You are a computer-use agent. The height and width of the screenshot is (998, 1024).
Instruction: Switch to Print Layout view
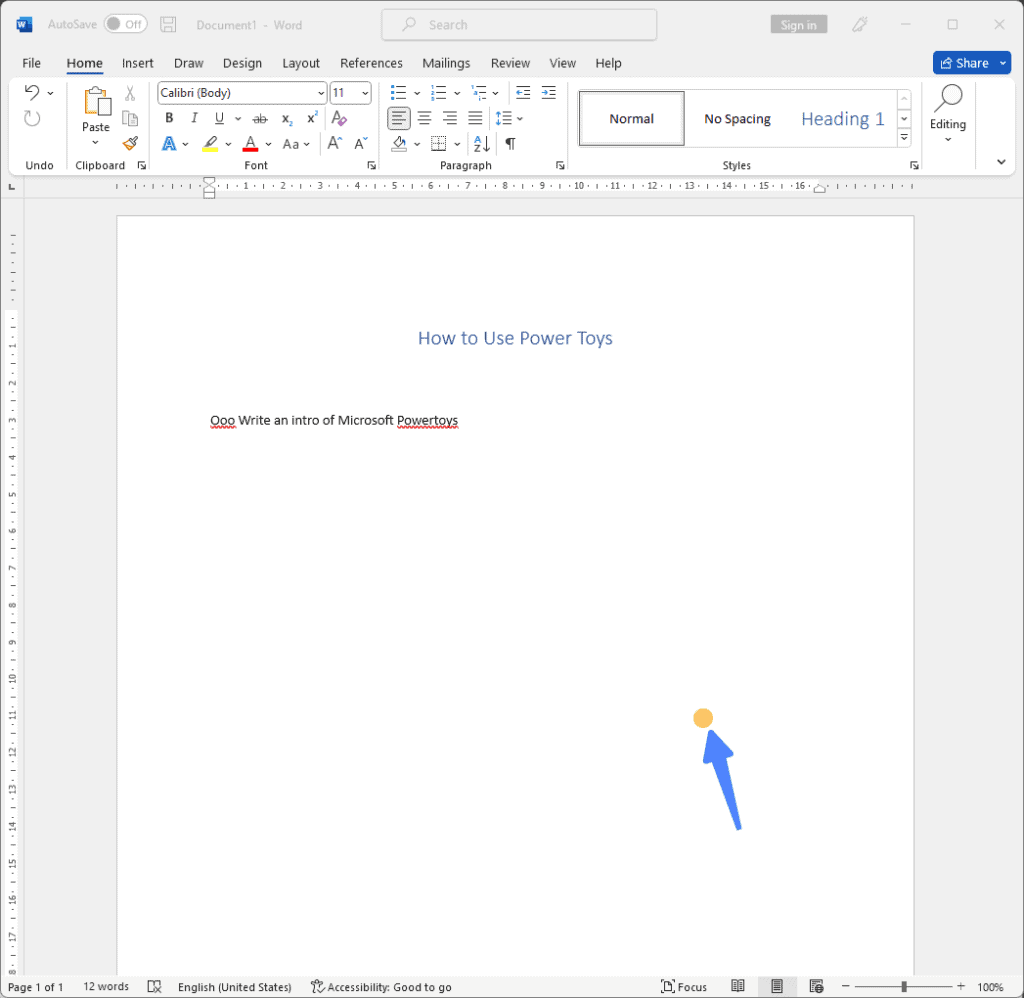point(776,986)
